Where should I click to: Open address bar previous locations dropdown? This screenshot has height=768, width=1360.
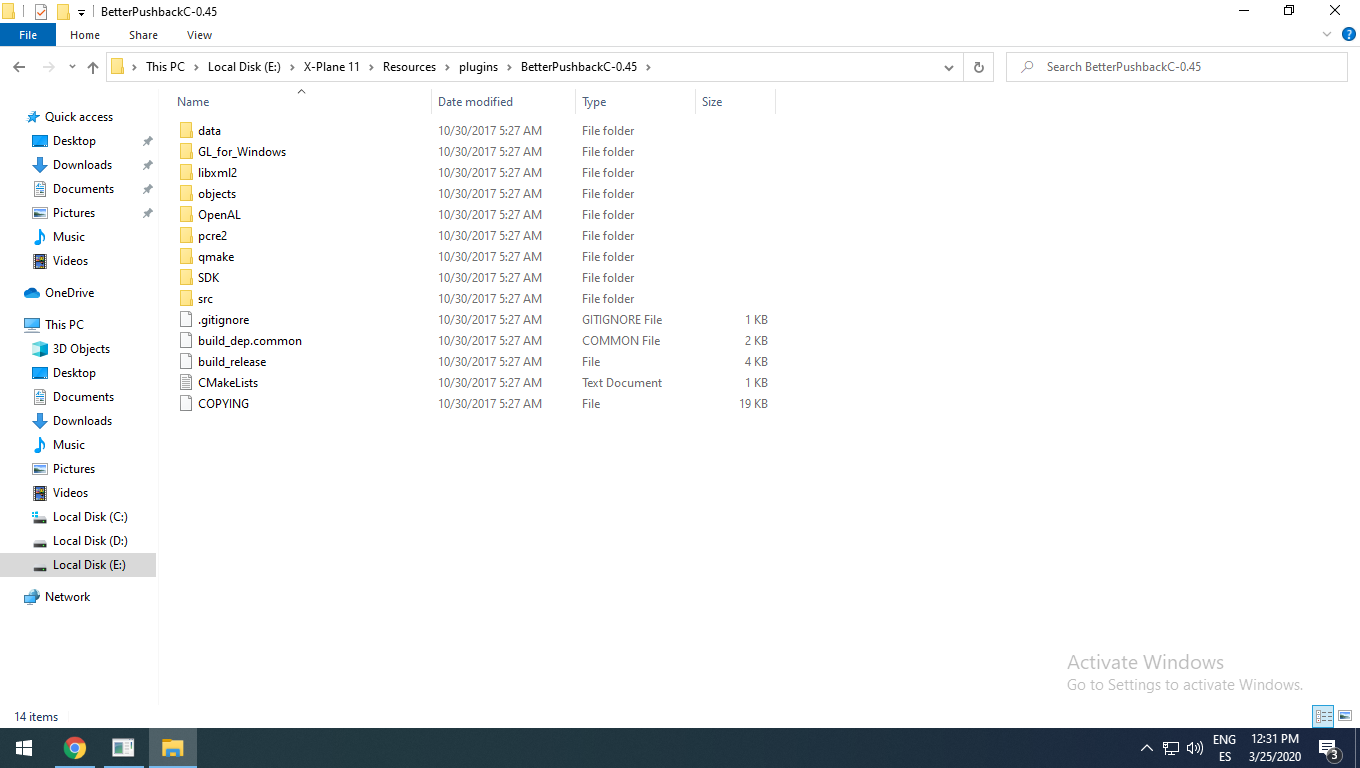pos(949,67)
